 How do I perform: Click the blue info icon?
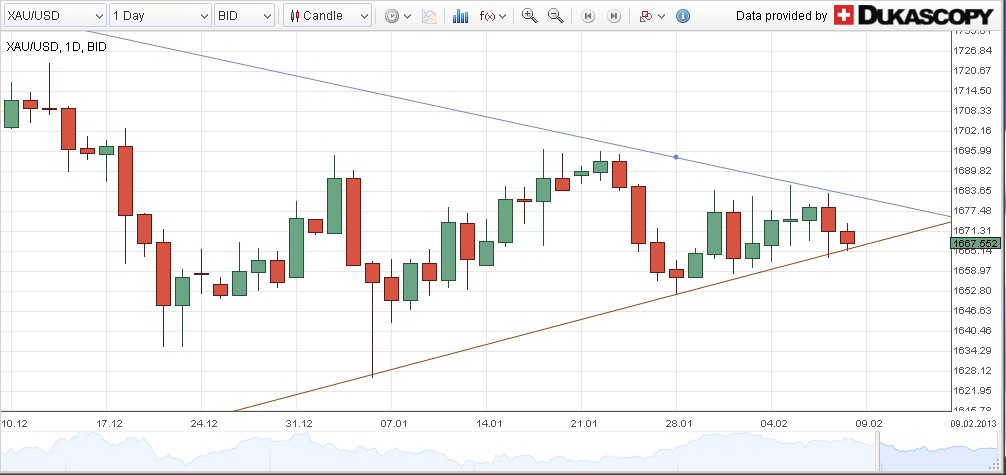coord(683,16)
